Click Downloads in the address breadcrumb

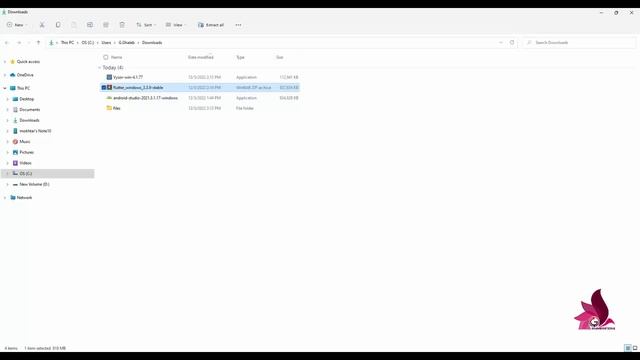pos(152,42)
